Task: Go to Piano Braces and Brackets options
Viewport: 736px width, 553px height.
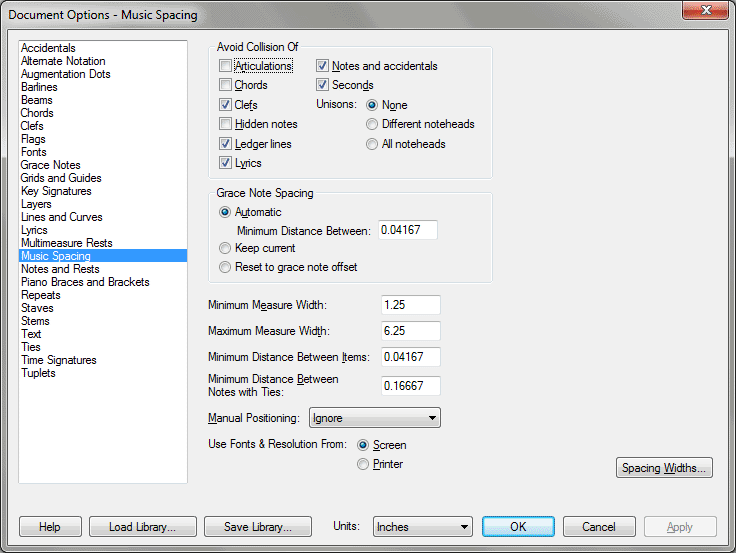Action: [x=85, y=282]
